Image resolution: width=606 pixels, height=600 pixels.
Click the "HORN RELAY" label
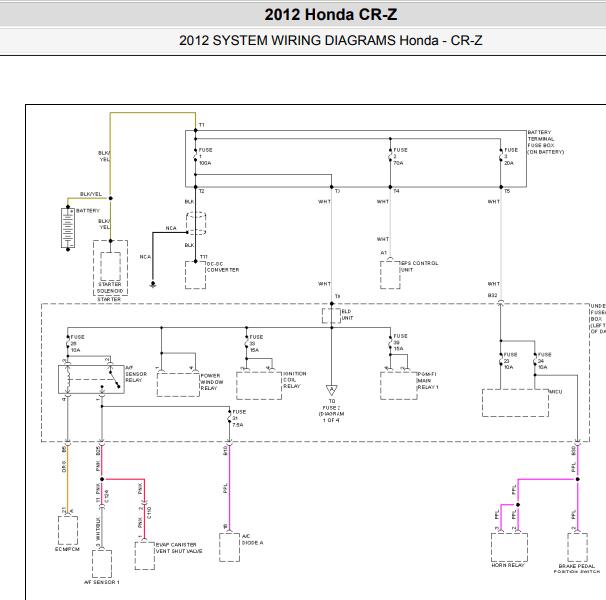pyautogui.click(x=508, y=565)
